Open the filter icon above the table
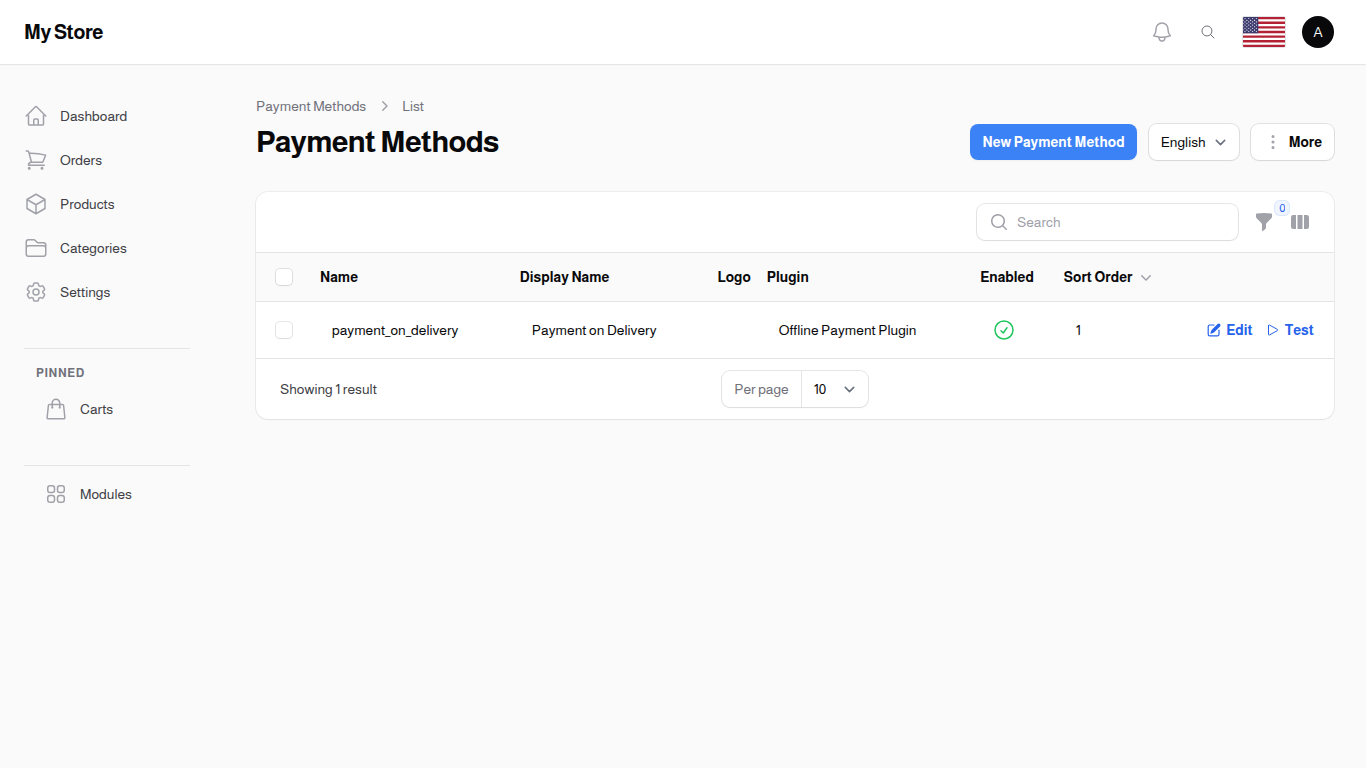Screen dimensions: 1366x768 [x=1264, y=222]
